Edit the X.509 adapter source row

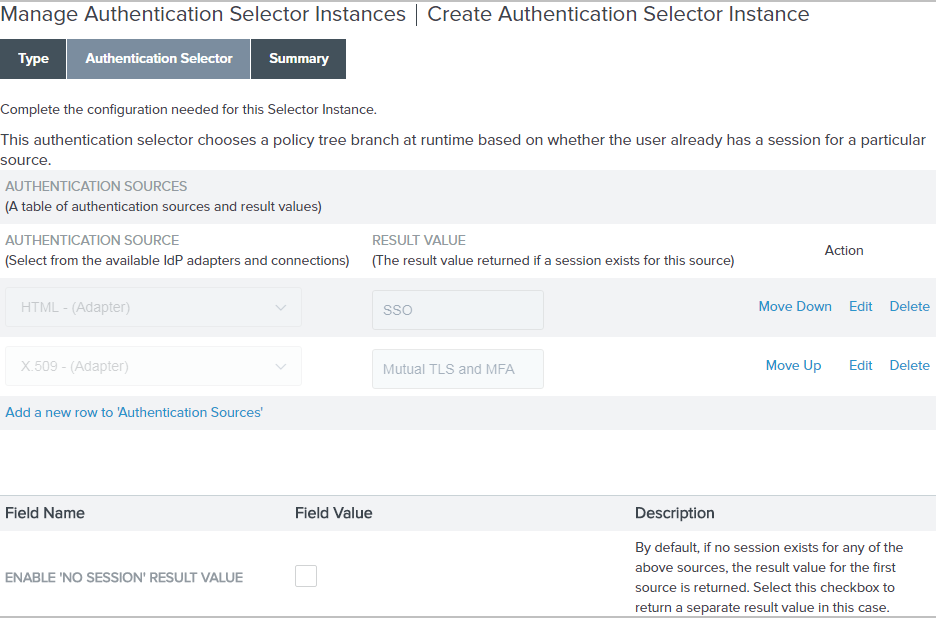[860, 365]
